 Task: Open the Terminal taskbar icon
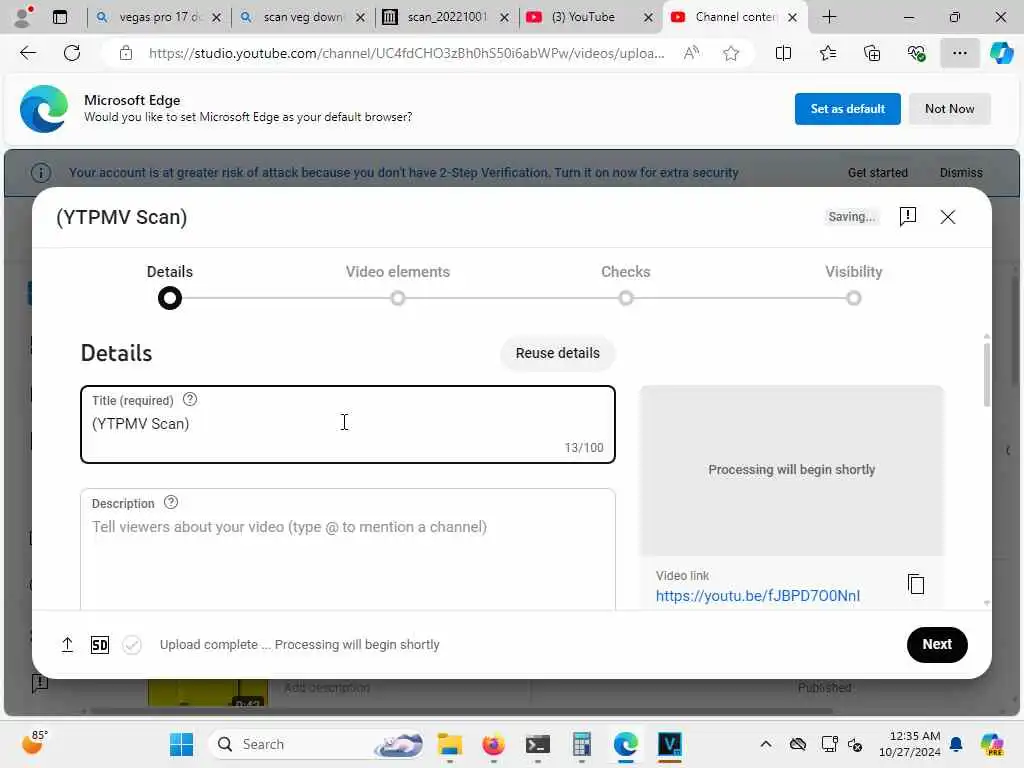(x=537, y=744)
